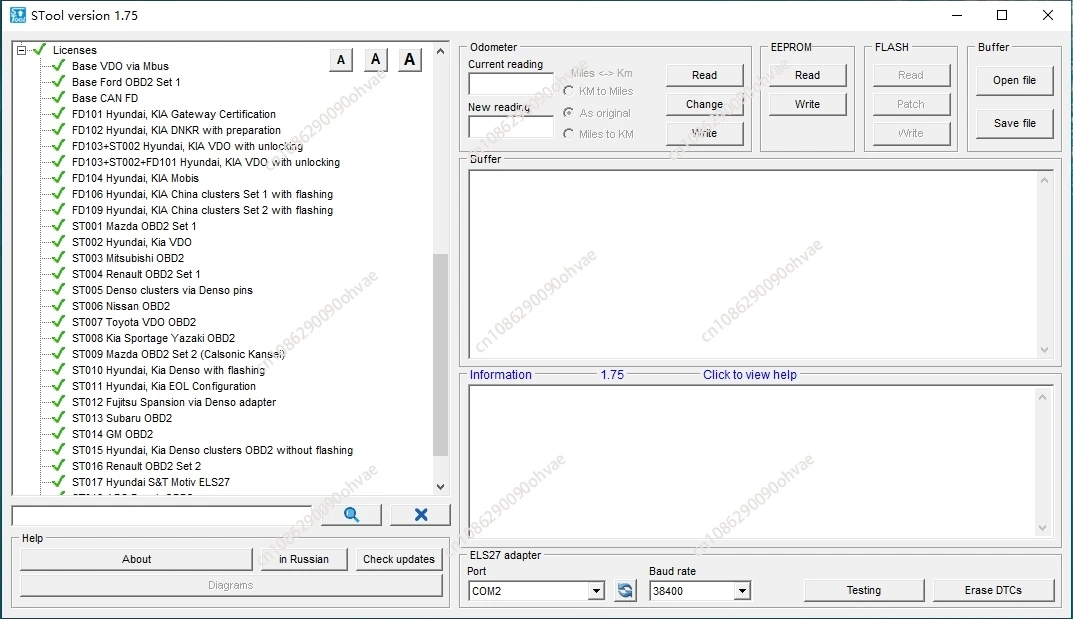Screen dimensions: 1073x619
Task: Select ST007 Toyota VDO OBD2 item
Action: [134, 322]
